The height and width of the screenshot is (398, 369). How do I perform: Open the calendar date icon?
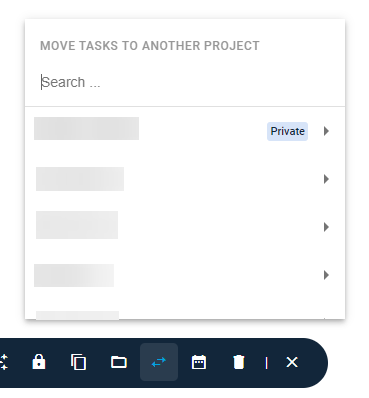pos(199,362)
